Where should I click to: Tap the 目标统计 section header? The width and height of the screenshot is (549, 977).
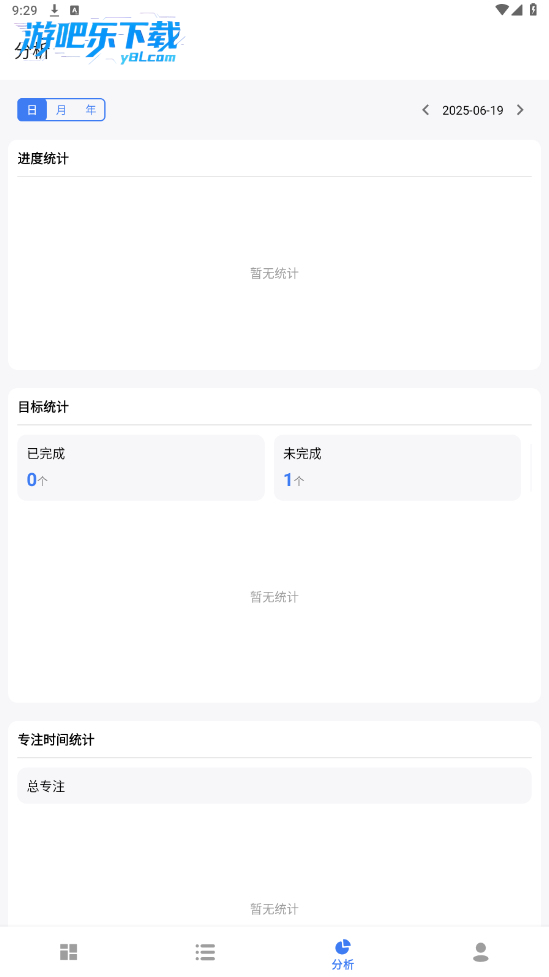[43, 407]
